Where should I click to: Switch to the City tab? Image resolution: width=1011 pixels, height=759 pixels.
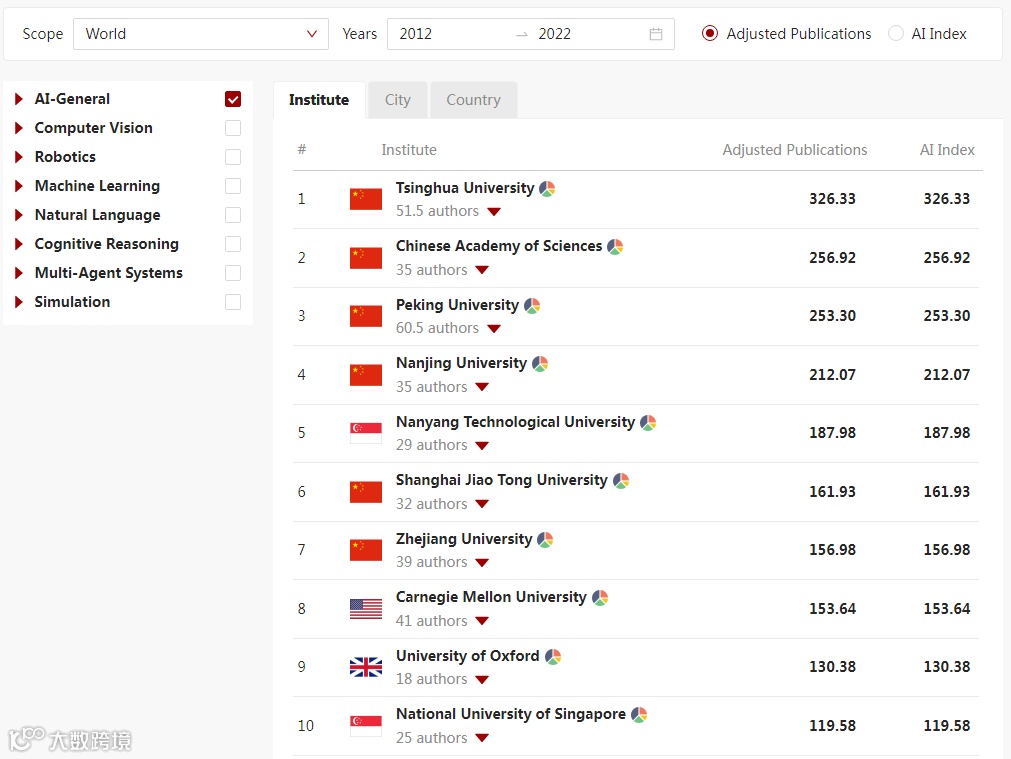[397, 100]
